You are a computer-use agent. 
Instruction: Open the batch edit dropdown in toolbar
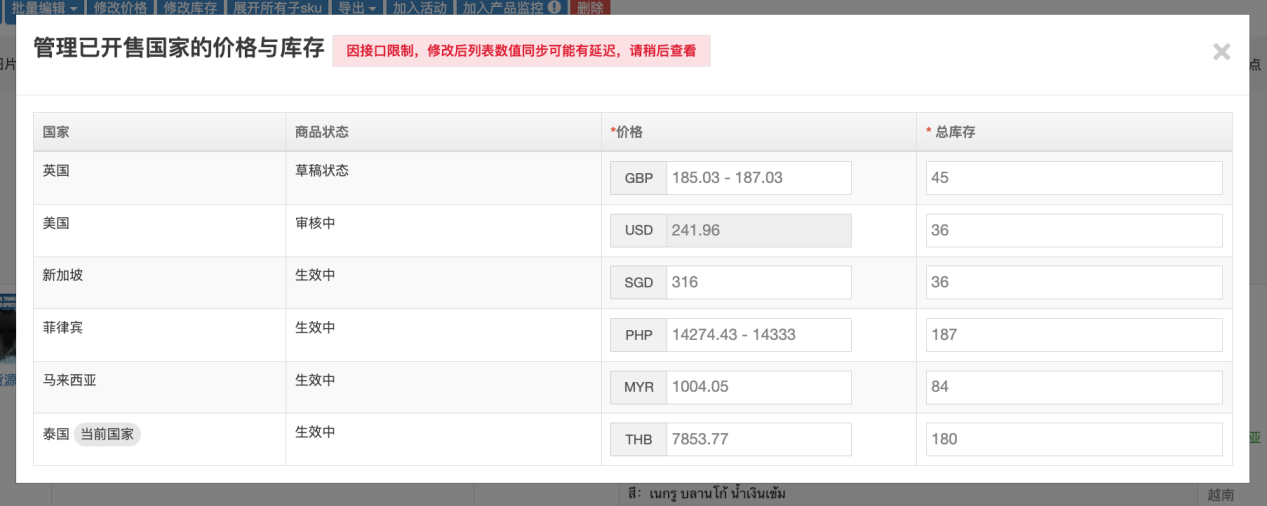tap(44, 7)
